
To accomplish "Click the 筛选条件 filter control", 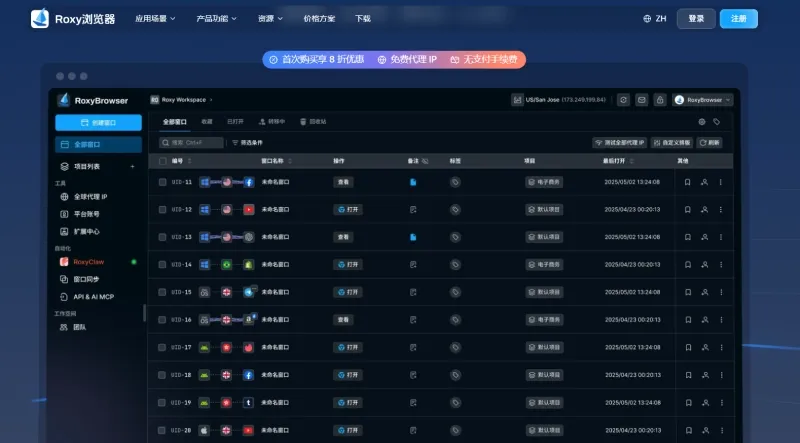I will 247,143.
